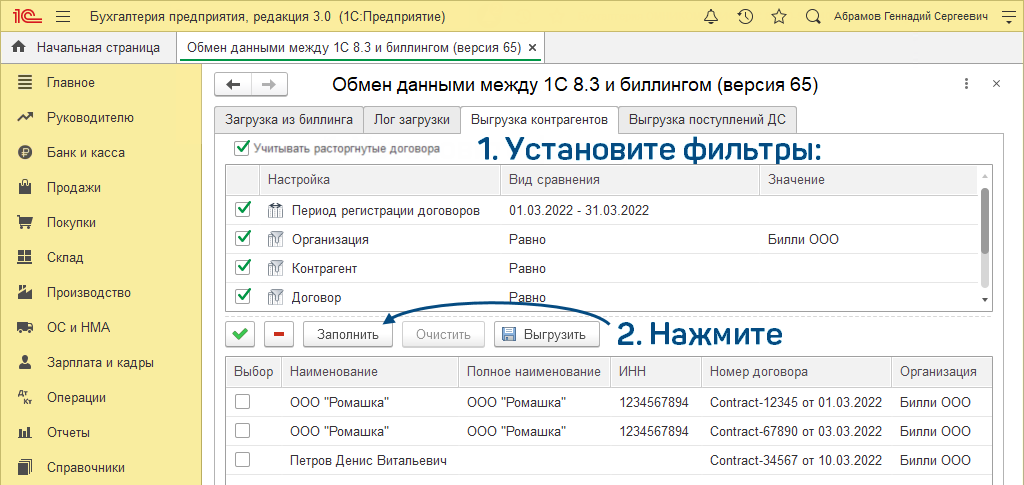Click the Очистить button
This screenshot has width=1024, height=485.
pyautogui.click(x=443, y=335)
